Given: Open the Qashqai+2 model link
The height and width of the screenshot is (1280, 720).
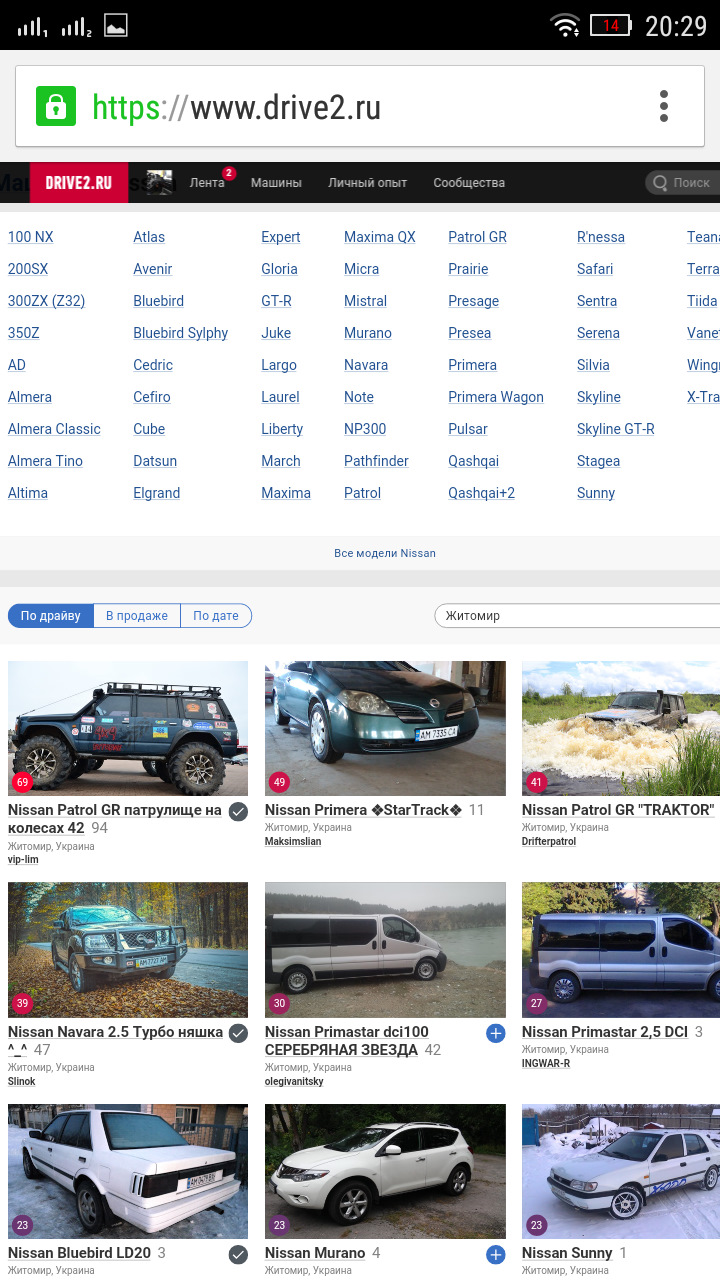Looking at the screenshot, I should click(482, 493).
